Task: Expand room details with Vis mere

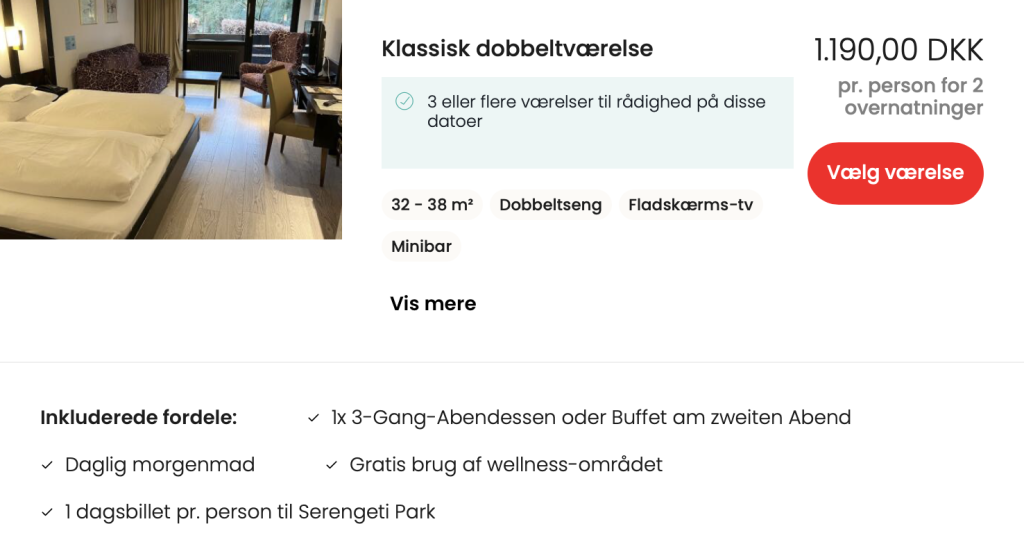Action: (433, 304)
